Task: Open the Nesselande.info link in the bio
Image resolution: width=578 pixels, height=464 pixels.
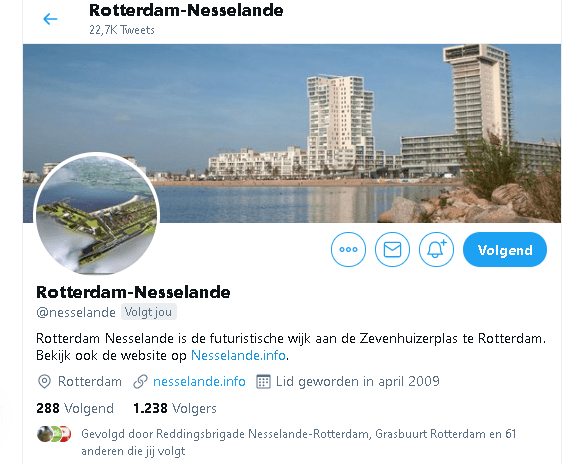Action: pyautogui.click(x=238, y=356)
